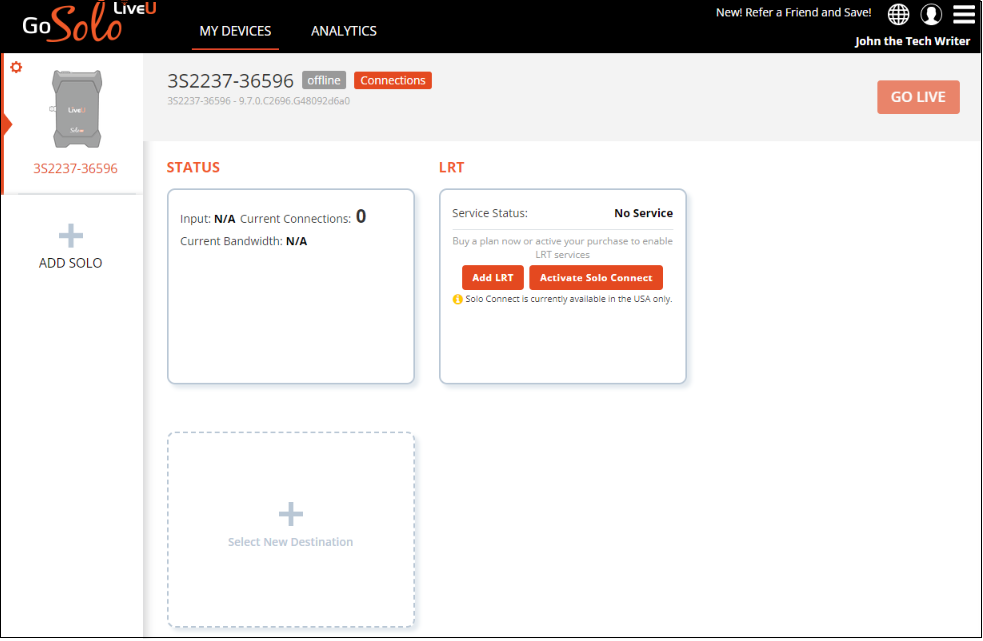
Task: Click the GO LIVE button
Action: [x=918, y=97]
